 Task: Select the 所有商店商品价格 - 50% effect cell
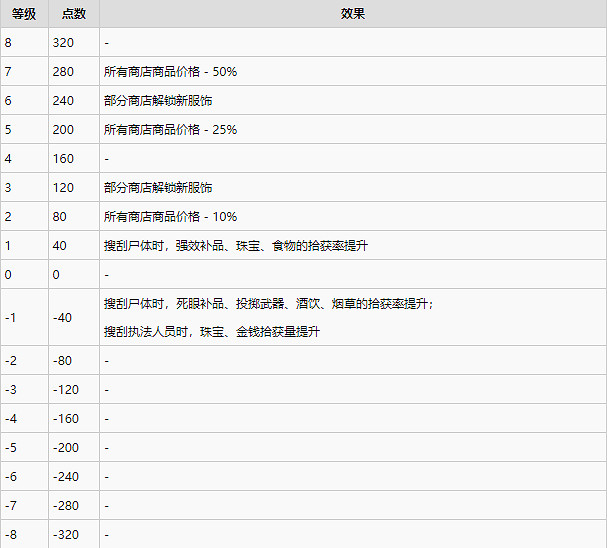[170, 72]
